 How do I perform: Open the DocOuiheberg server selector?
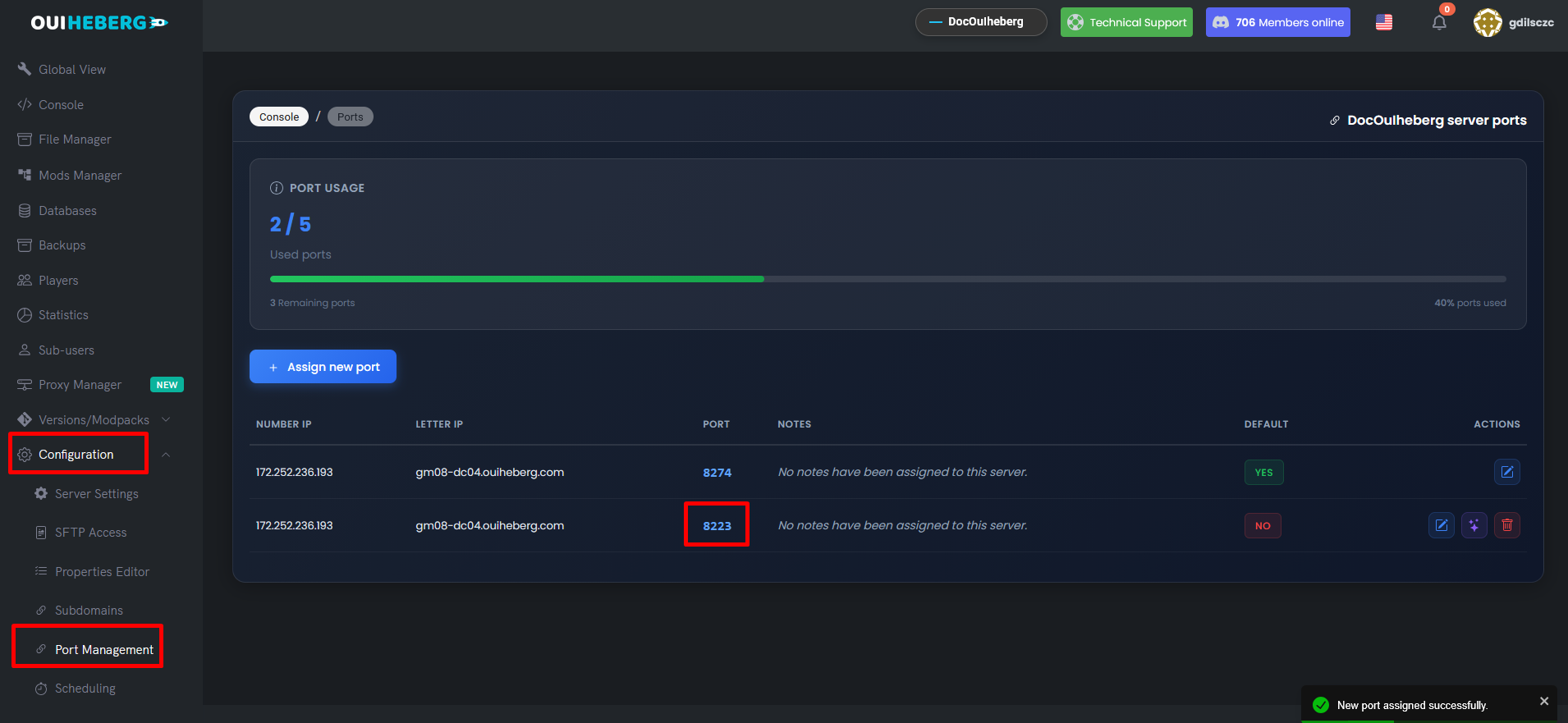[980, 22]
